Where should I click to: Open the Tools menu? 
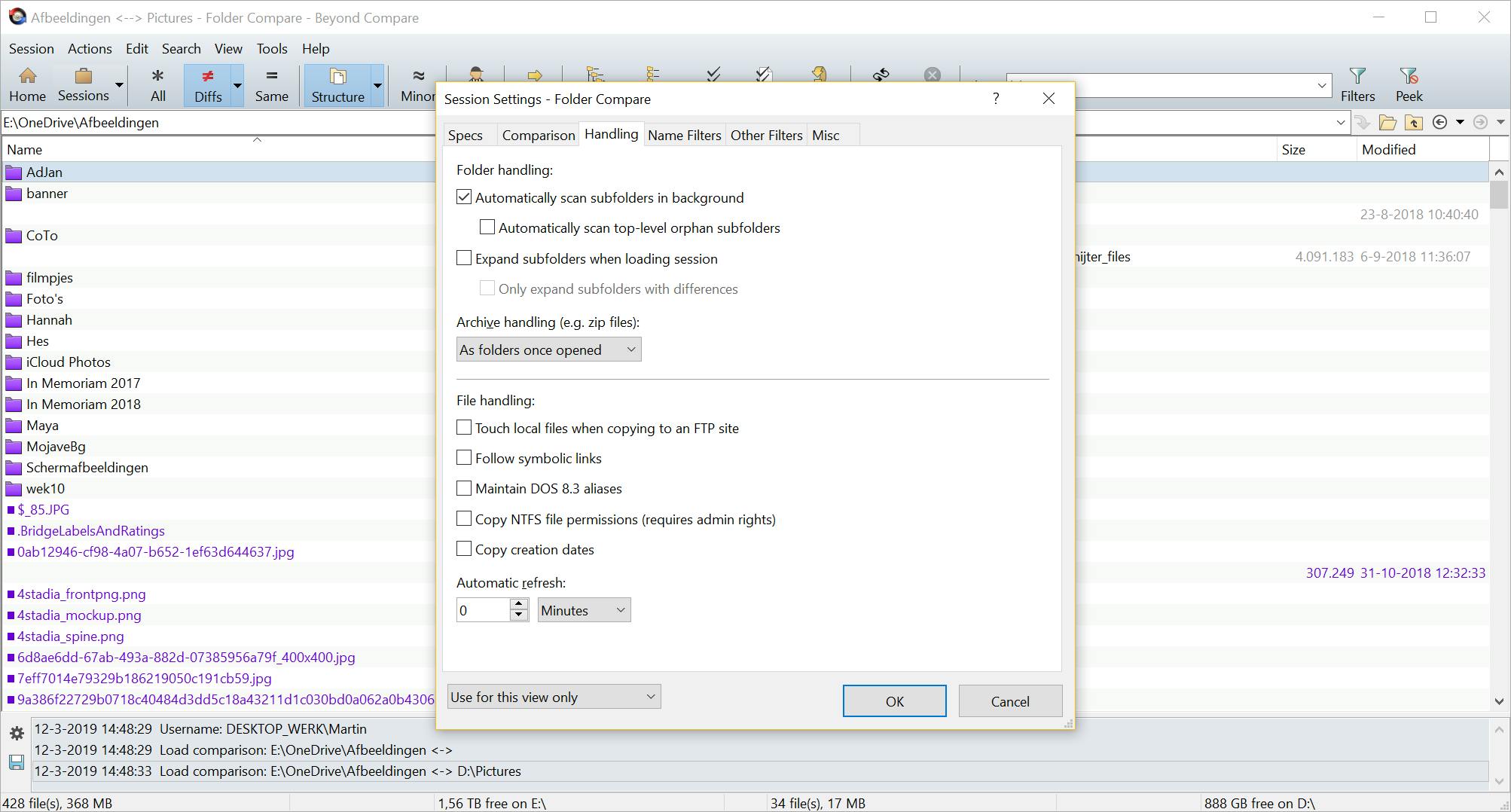point(272,49)
